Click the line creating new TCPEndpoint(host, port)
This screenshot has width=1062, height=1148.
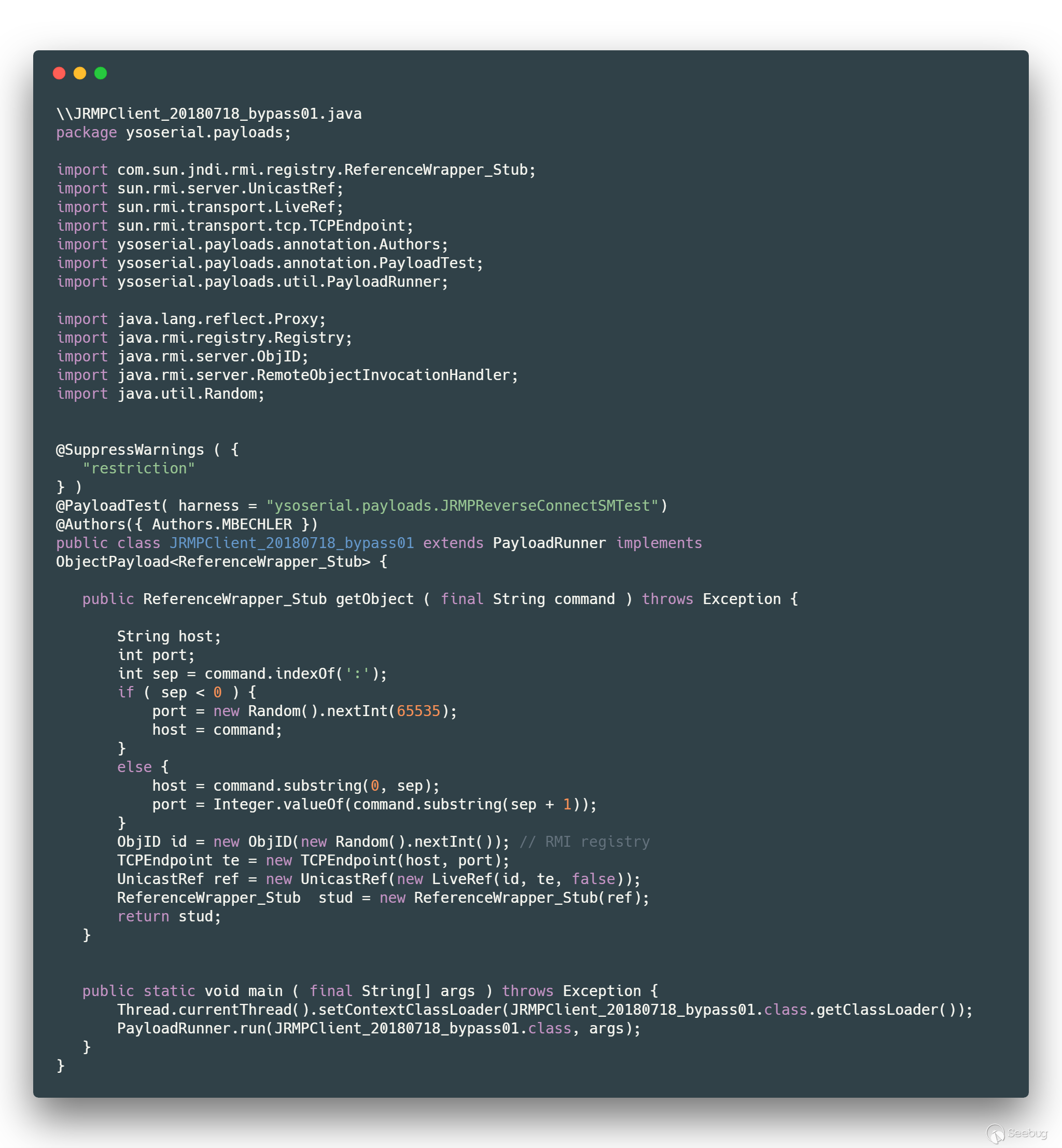tap(314, 861)
